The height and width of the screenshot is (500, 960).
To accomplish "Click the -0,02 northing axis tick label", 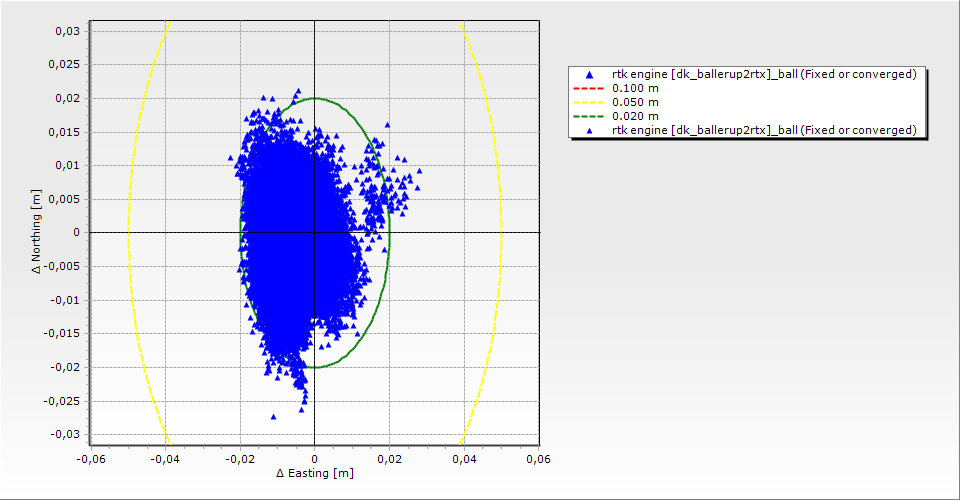I will (65, 367).
